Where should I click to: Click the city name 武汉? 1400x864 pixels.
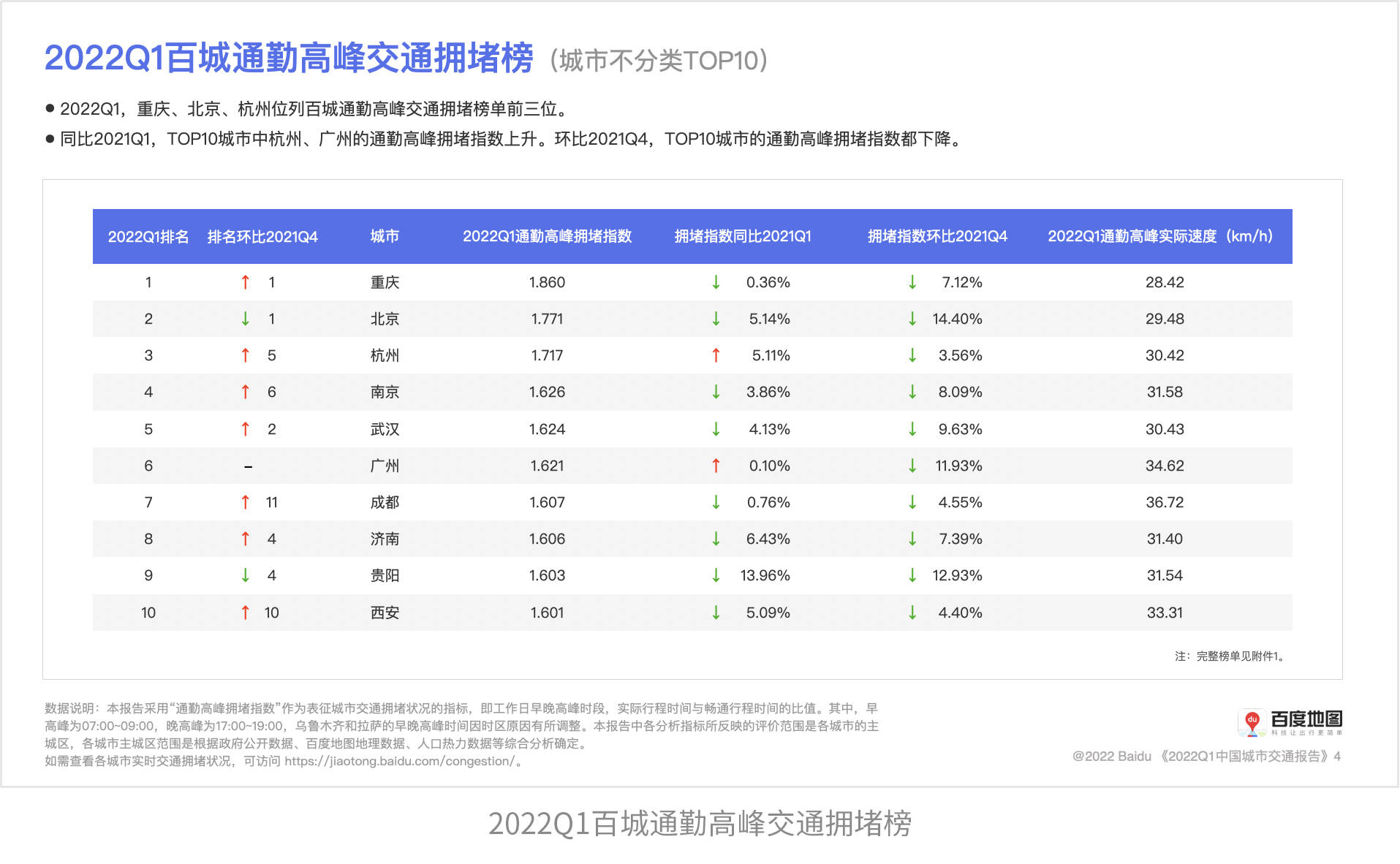385,429
